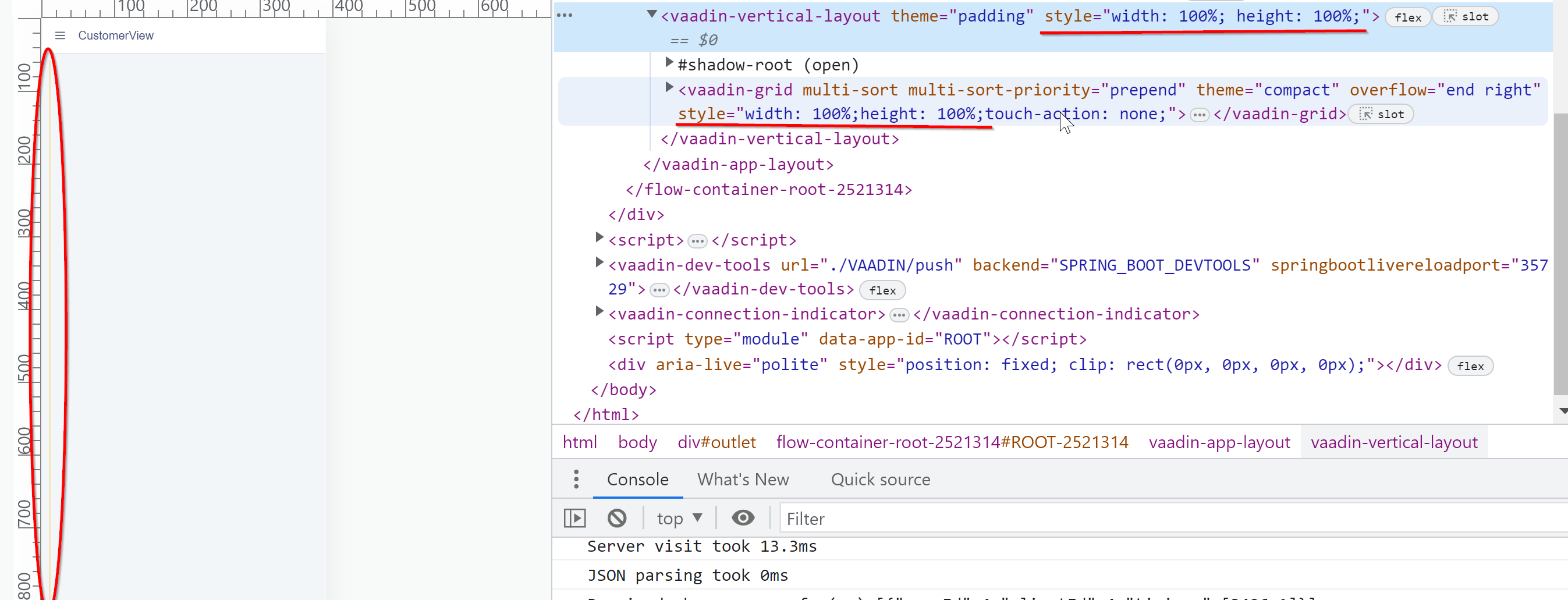The image size is (1568, 600).
Task: Create a live expression with the eye icon
Action: point(743,518)
